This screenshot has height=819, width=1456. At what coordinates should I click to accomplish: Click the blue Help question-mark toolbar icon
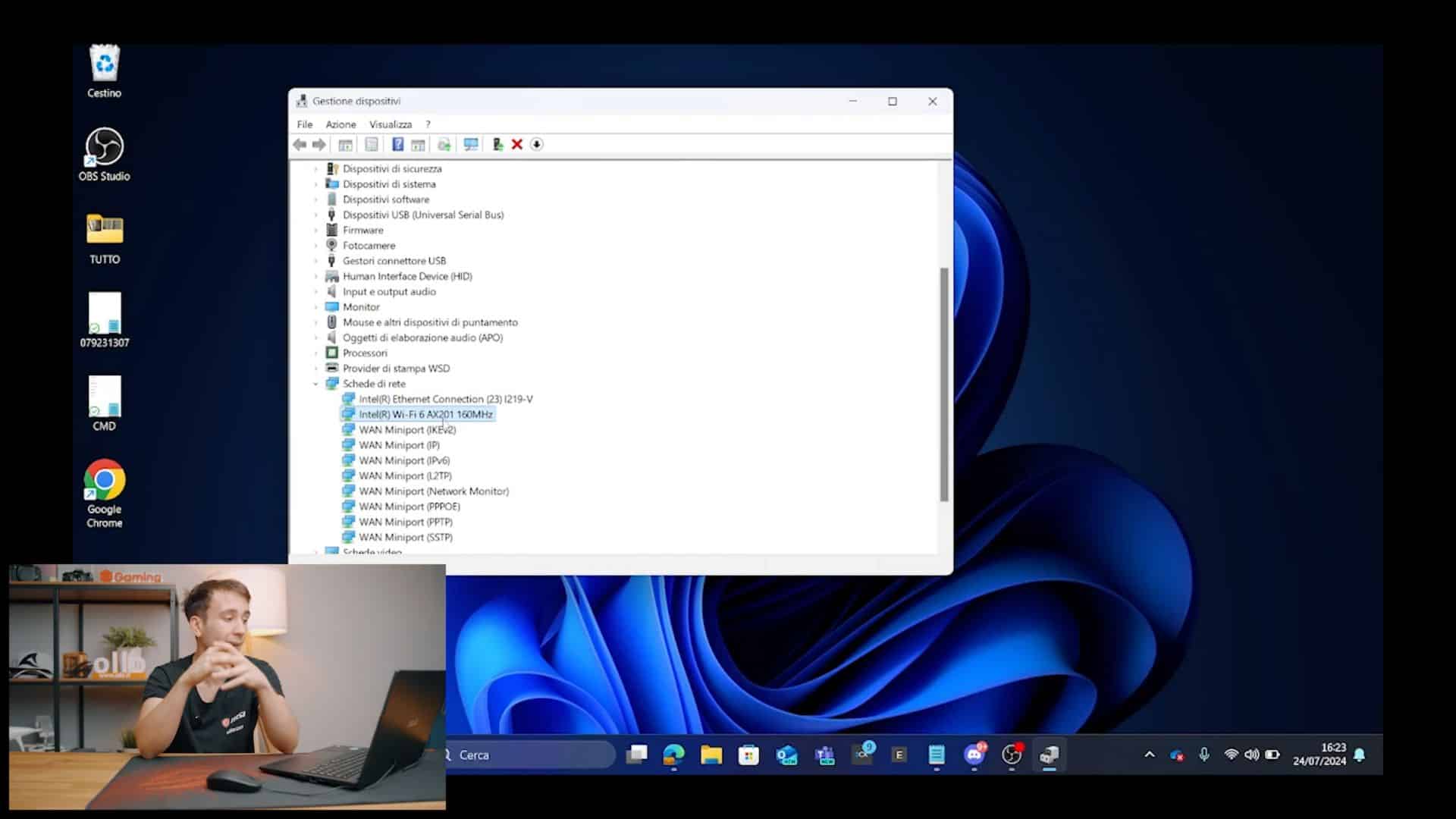tap(397, 144)
